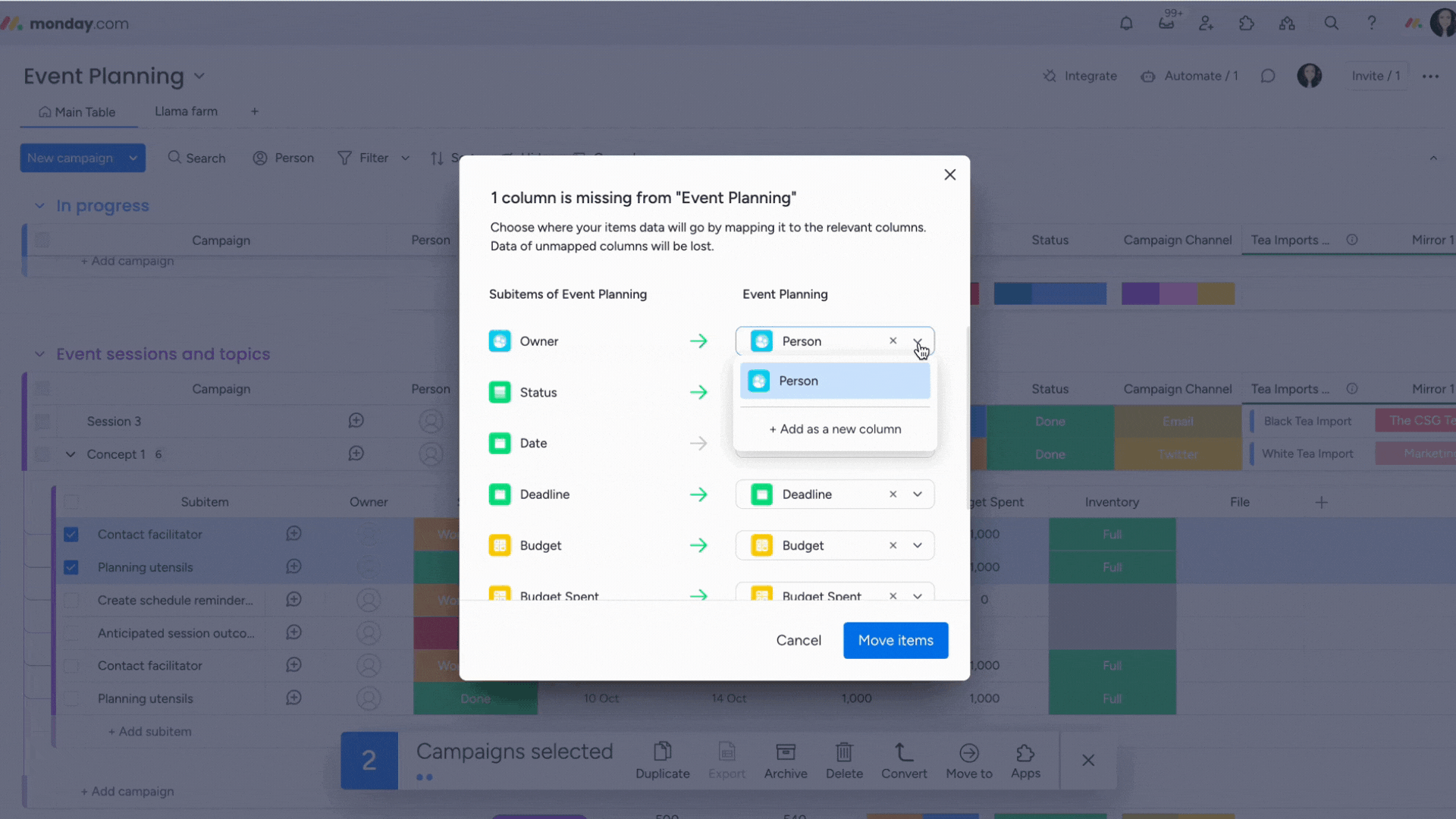
Task: Click Email campaign channel cell
Action: coord(1178,422)
